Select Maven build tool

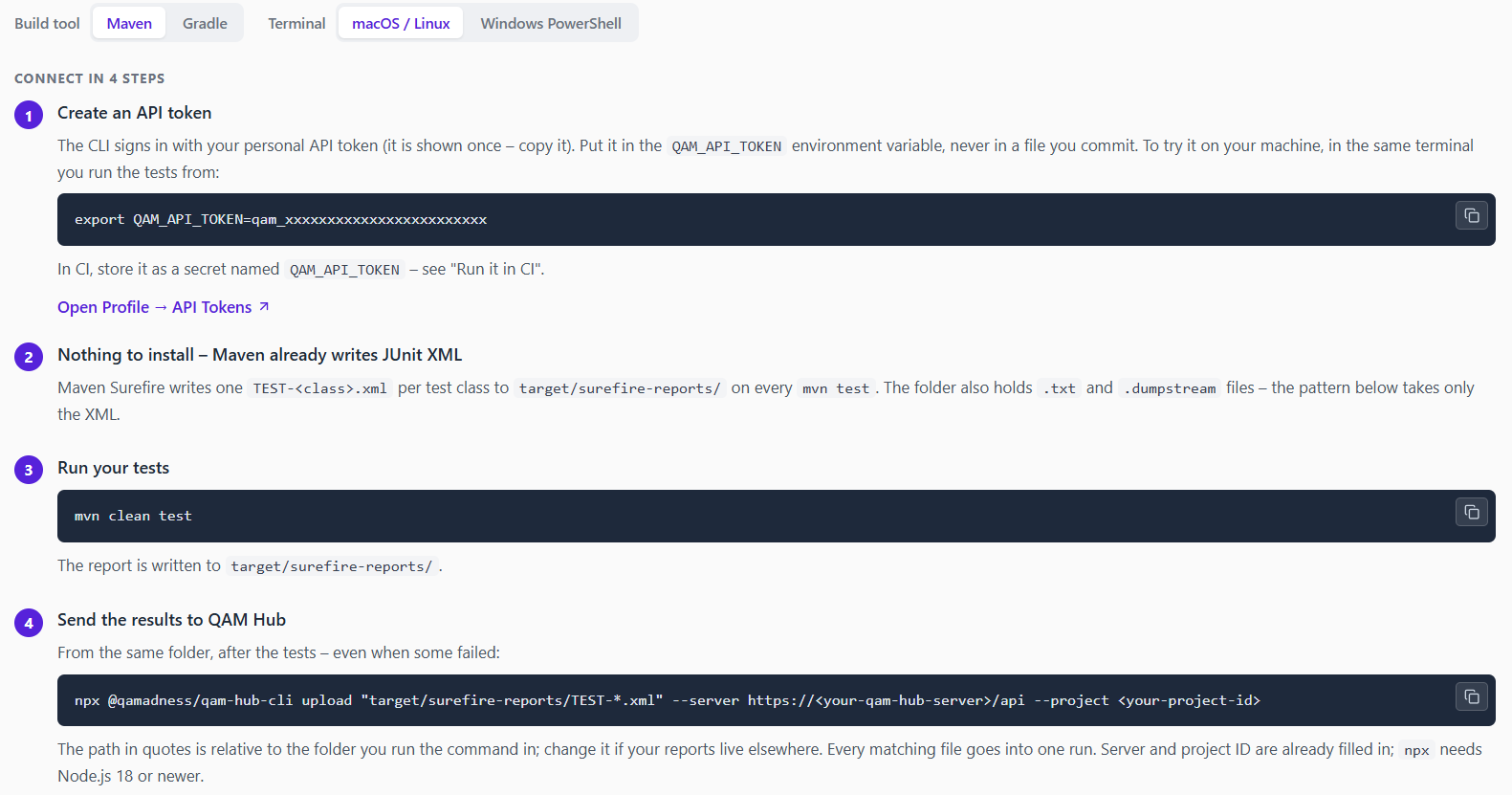tap(129, 23)
